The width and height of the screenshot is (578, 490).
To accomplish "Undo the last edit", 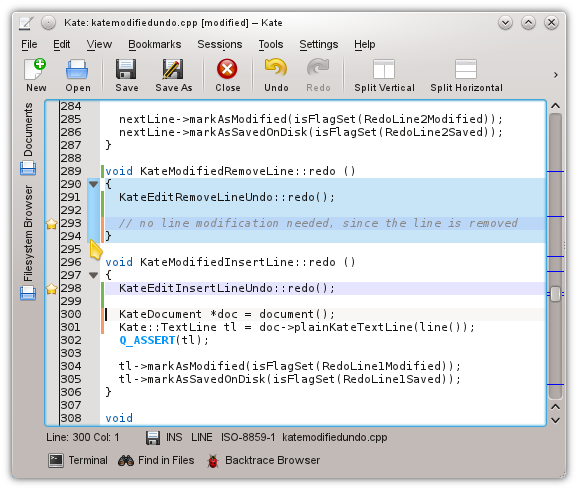I will (276, 68).
